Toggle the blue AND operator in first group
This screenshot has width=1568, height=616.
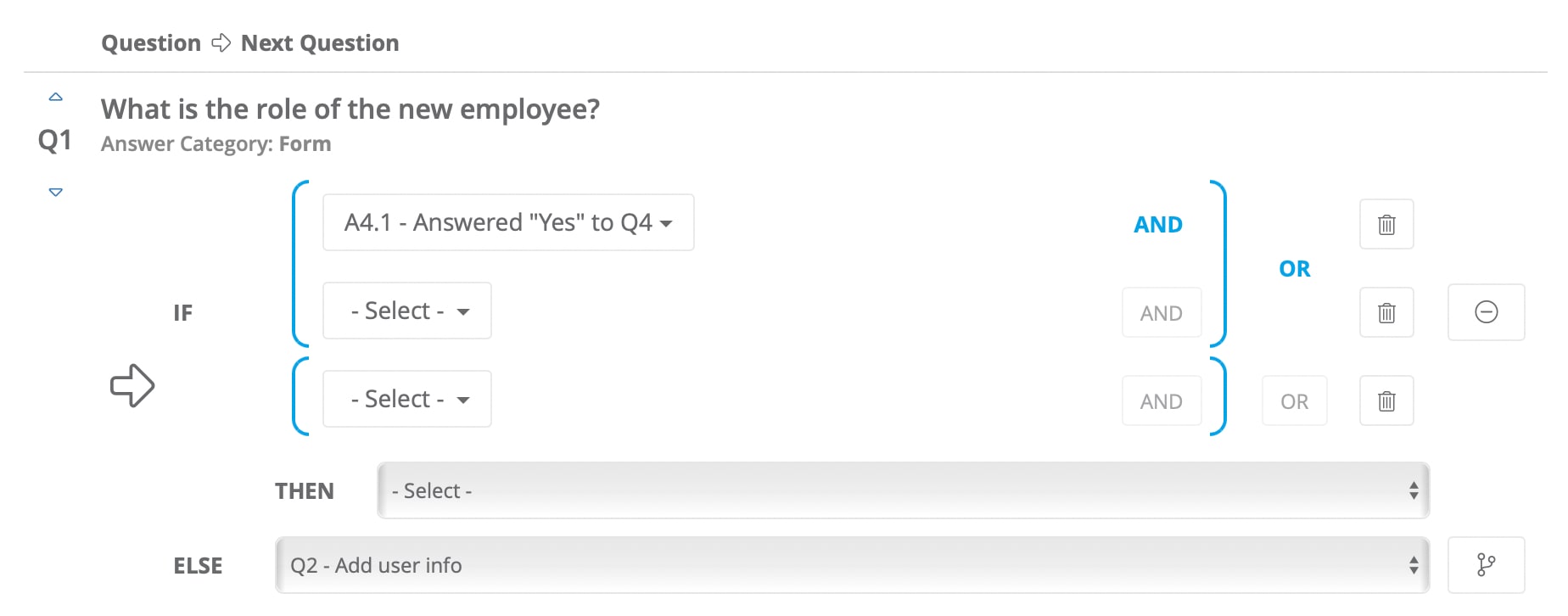pyautogui.click(x=1158, y=224)
